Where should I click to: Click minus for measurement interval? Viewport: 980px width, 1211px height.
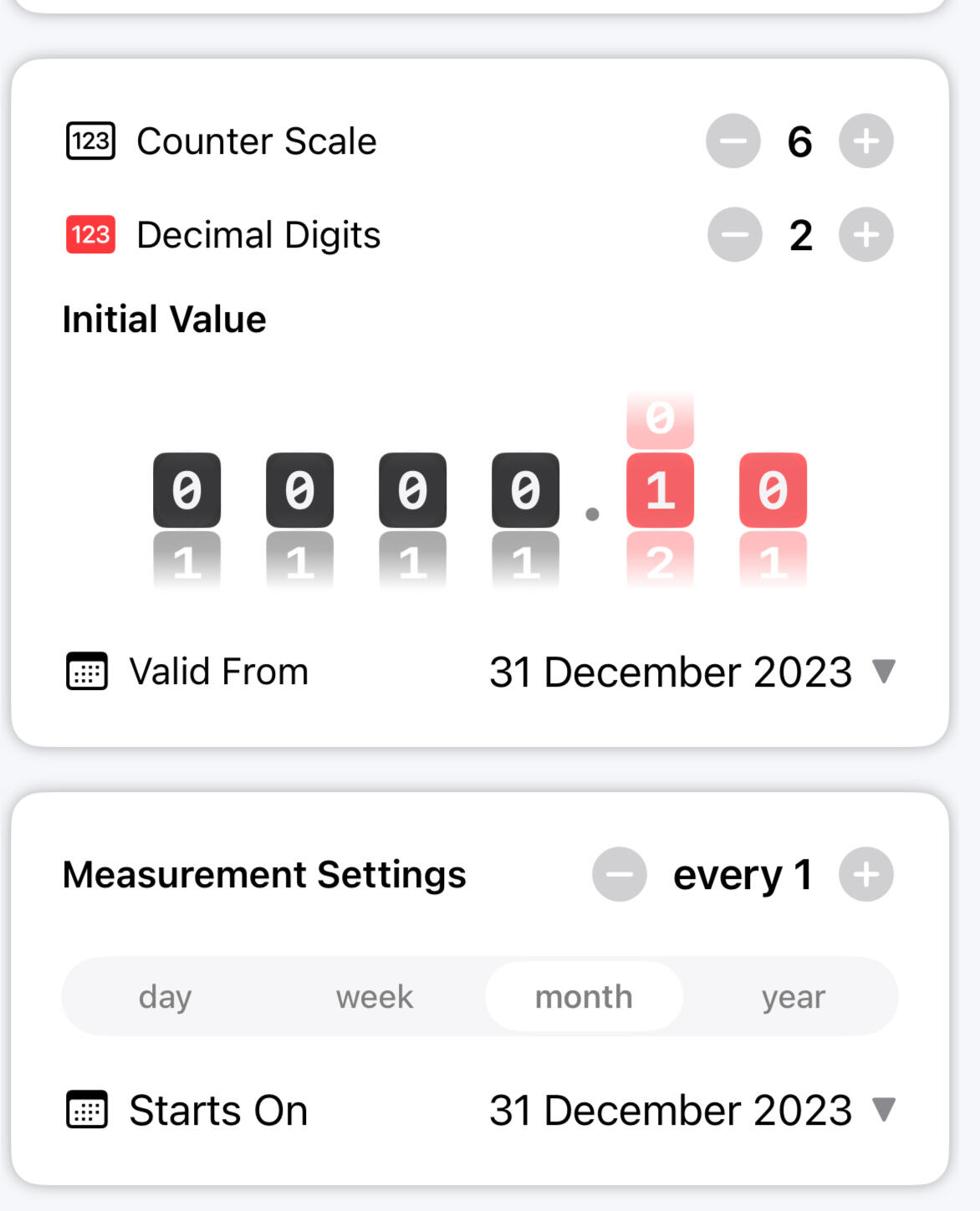click(620, 875)
